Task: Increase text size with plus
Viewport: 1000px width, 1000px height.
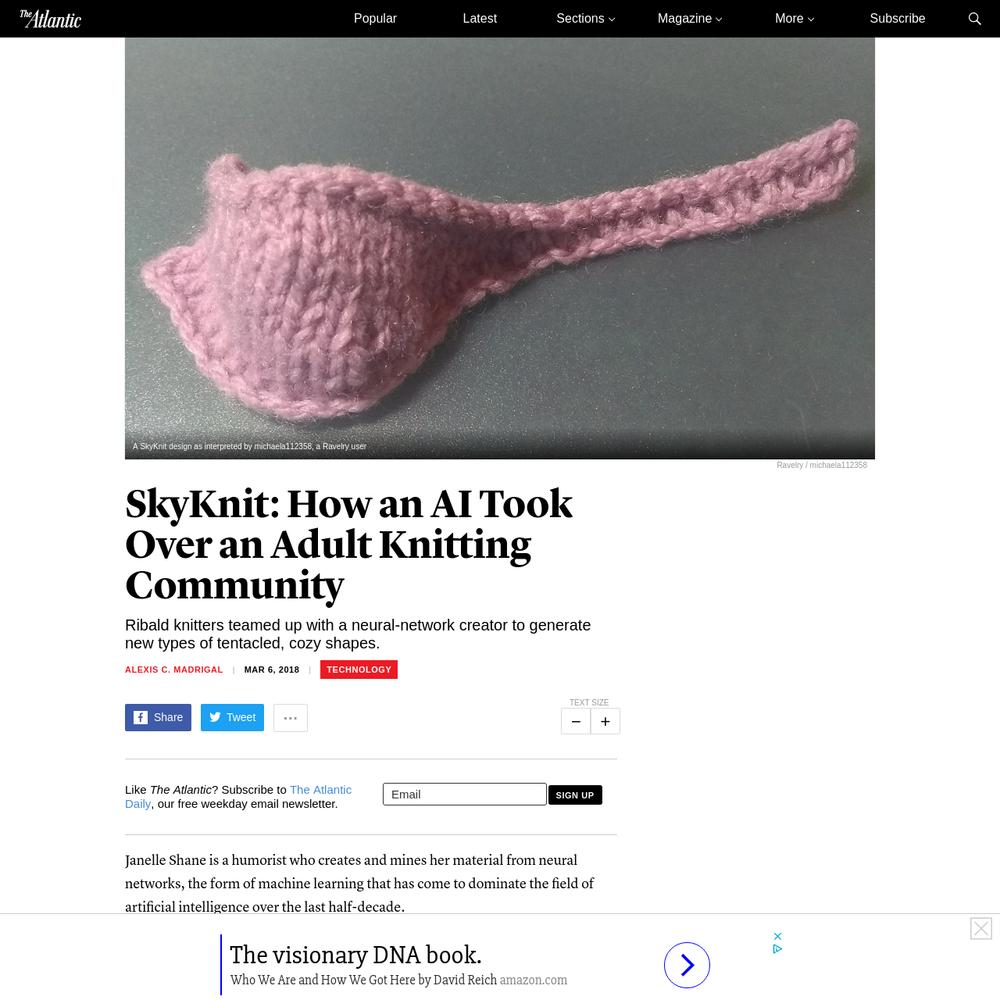Action: [605, 721]
